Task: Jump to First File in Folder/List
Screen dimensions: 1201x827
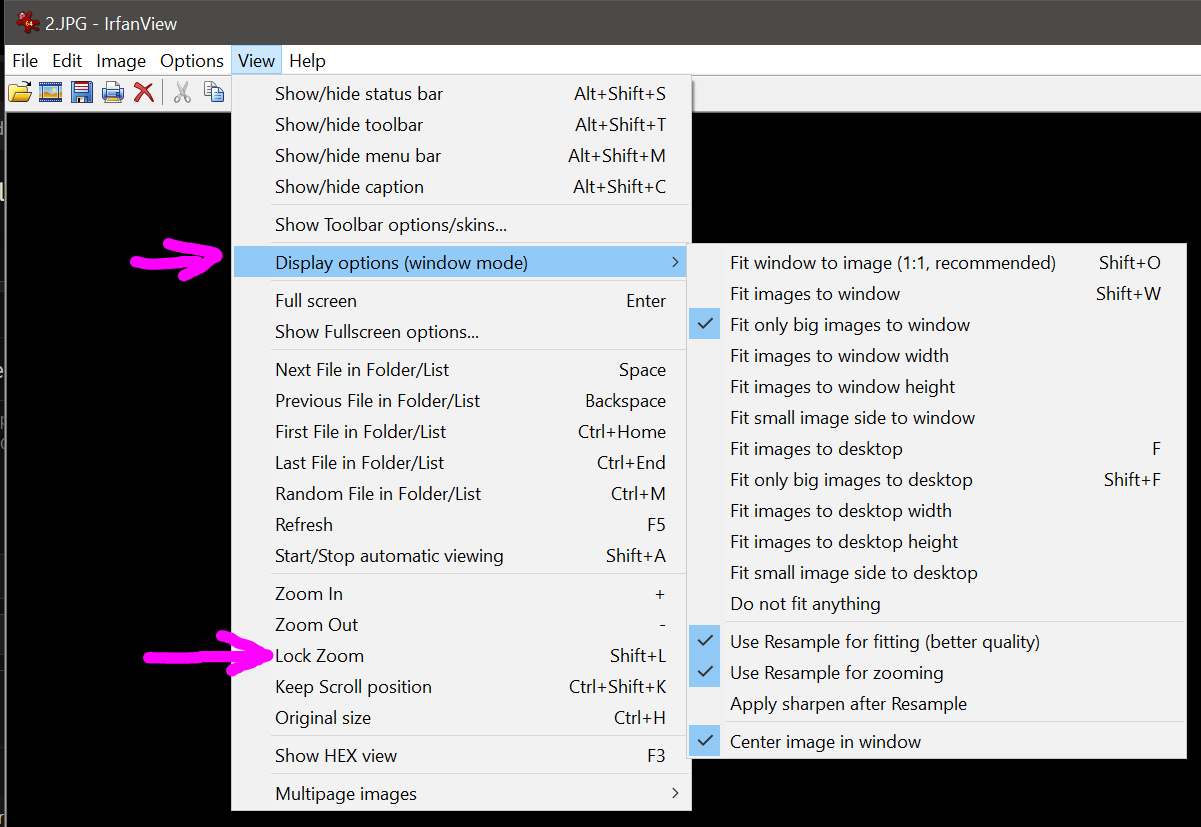Action: point(461,432)
